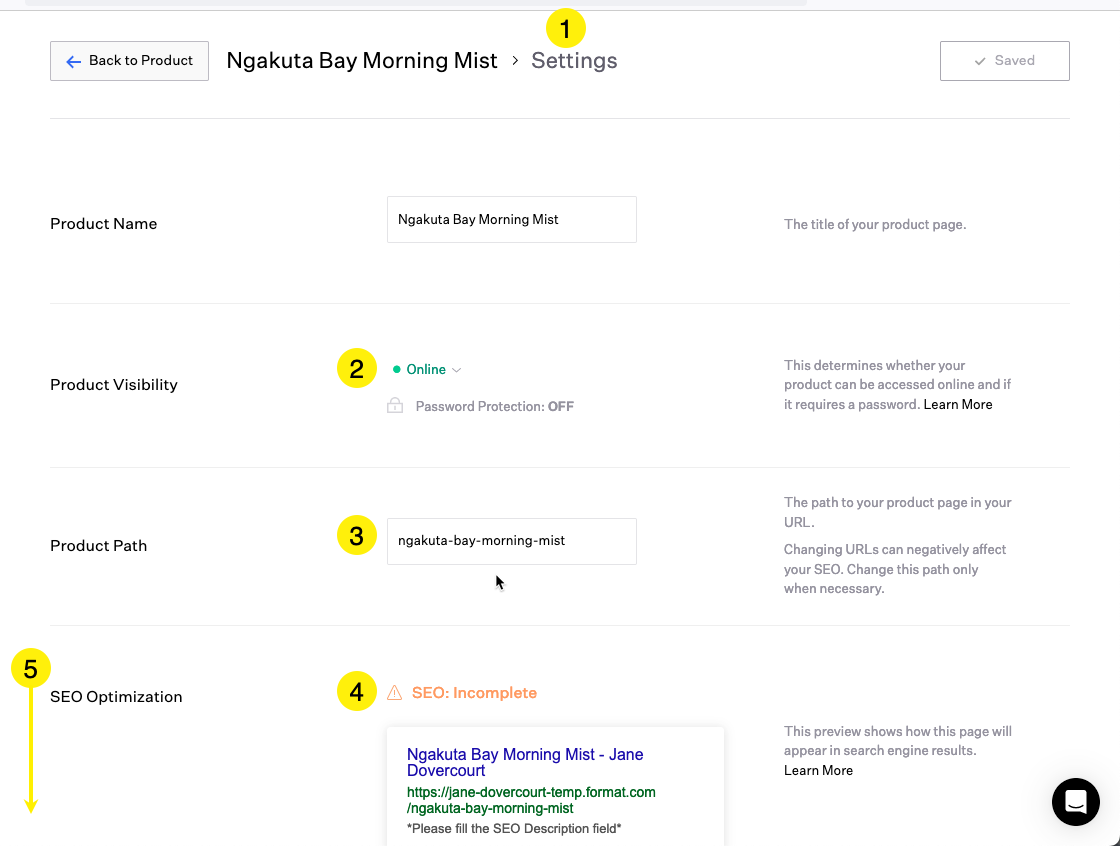
Task: Click the breadcrumb chevron before Settings
Action: tap(515, 61)
